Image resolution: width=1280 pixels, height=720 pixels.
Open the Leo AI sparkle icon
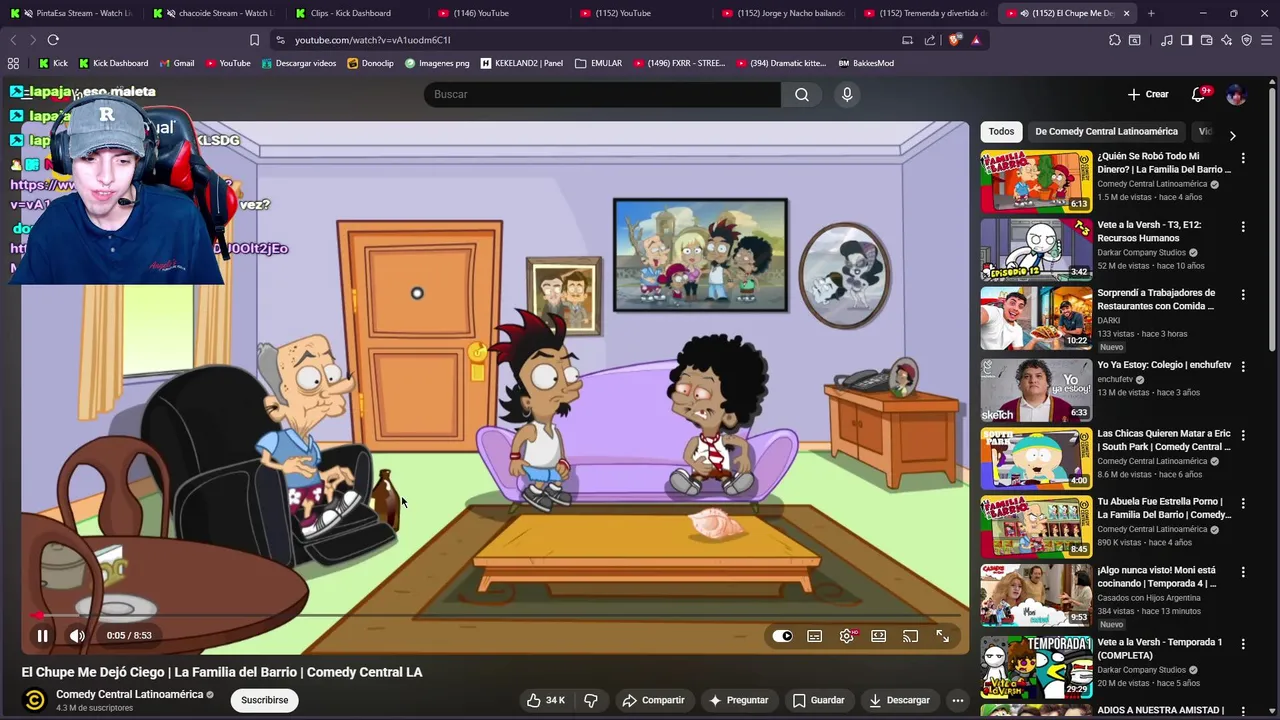coord(1227,40)
